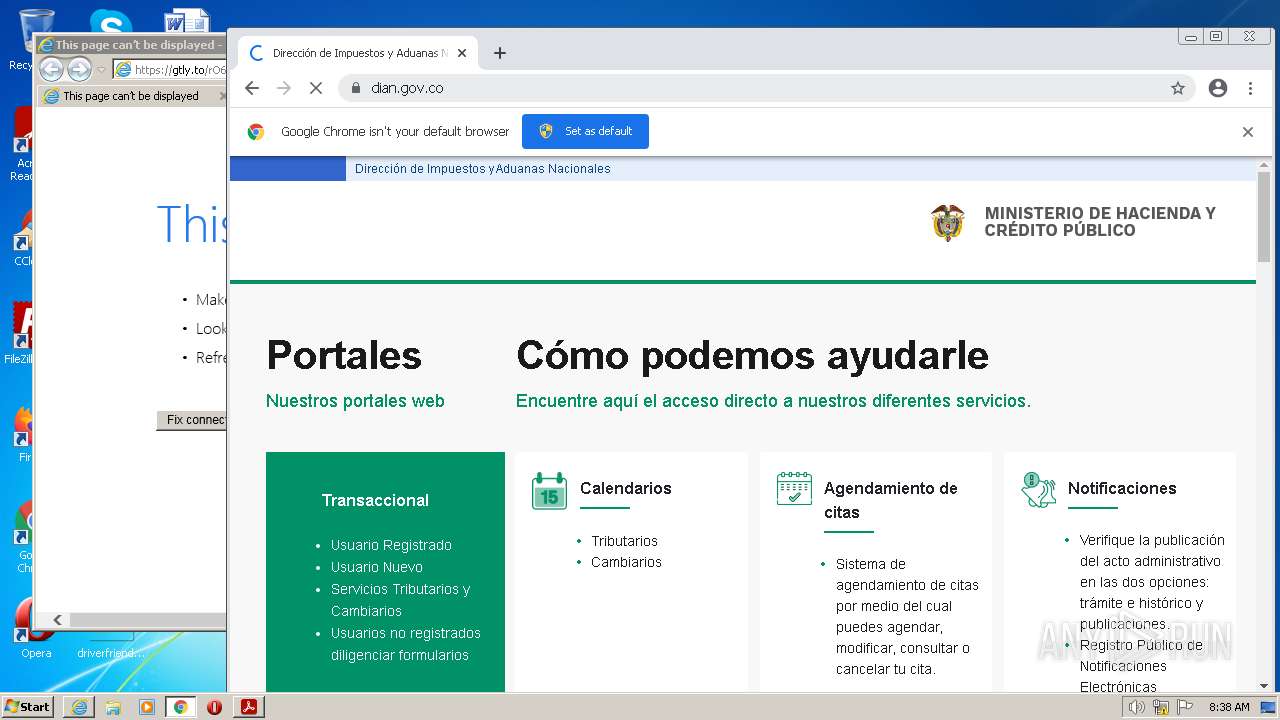Open the Tributarios calendar link

click(x=624, y=541)
